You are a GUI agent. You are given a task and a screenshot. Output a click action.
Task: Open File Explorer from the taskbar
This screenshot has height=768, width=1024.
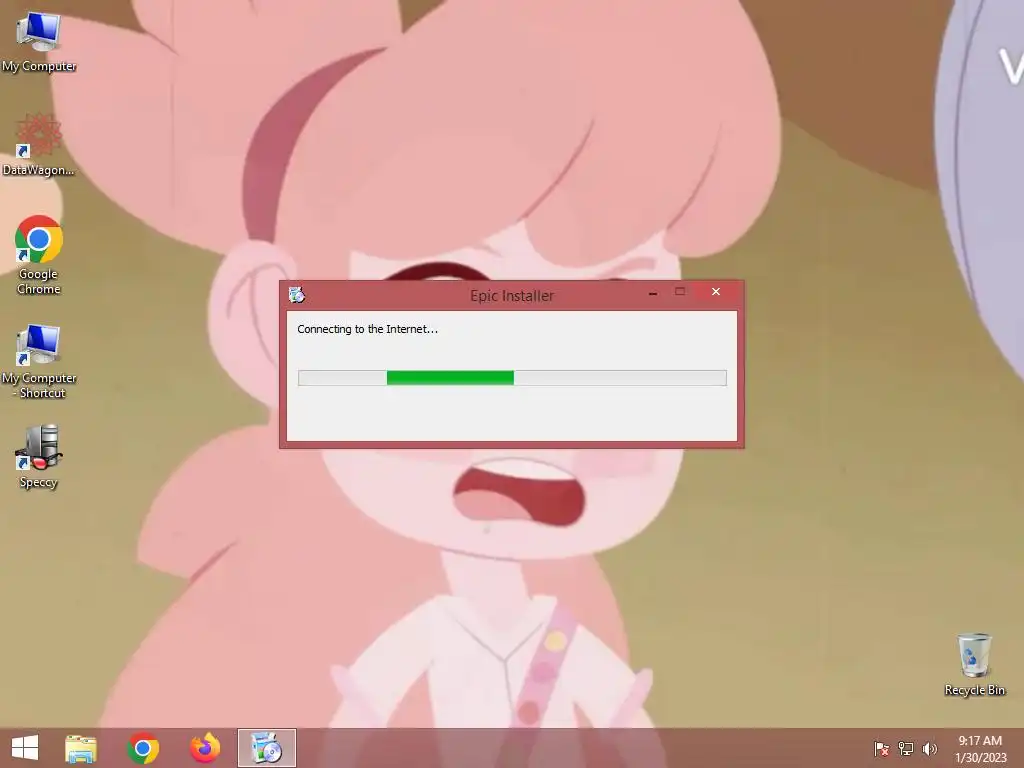[81, 748]
